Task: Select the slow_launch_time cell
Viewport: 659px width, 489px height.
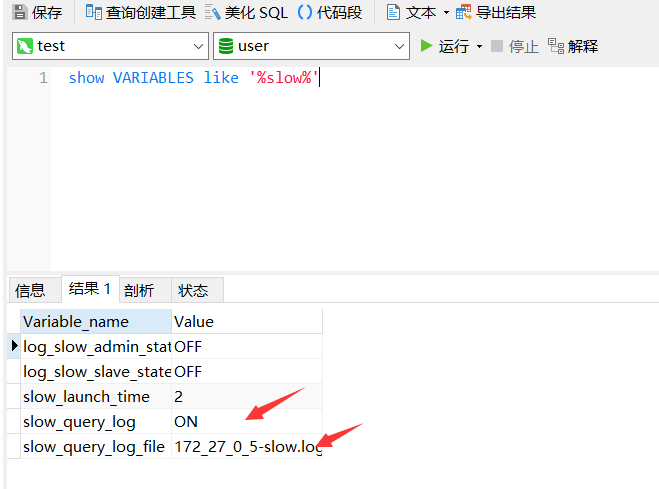Action: (96, 397)
